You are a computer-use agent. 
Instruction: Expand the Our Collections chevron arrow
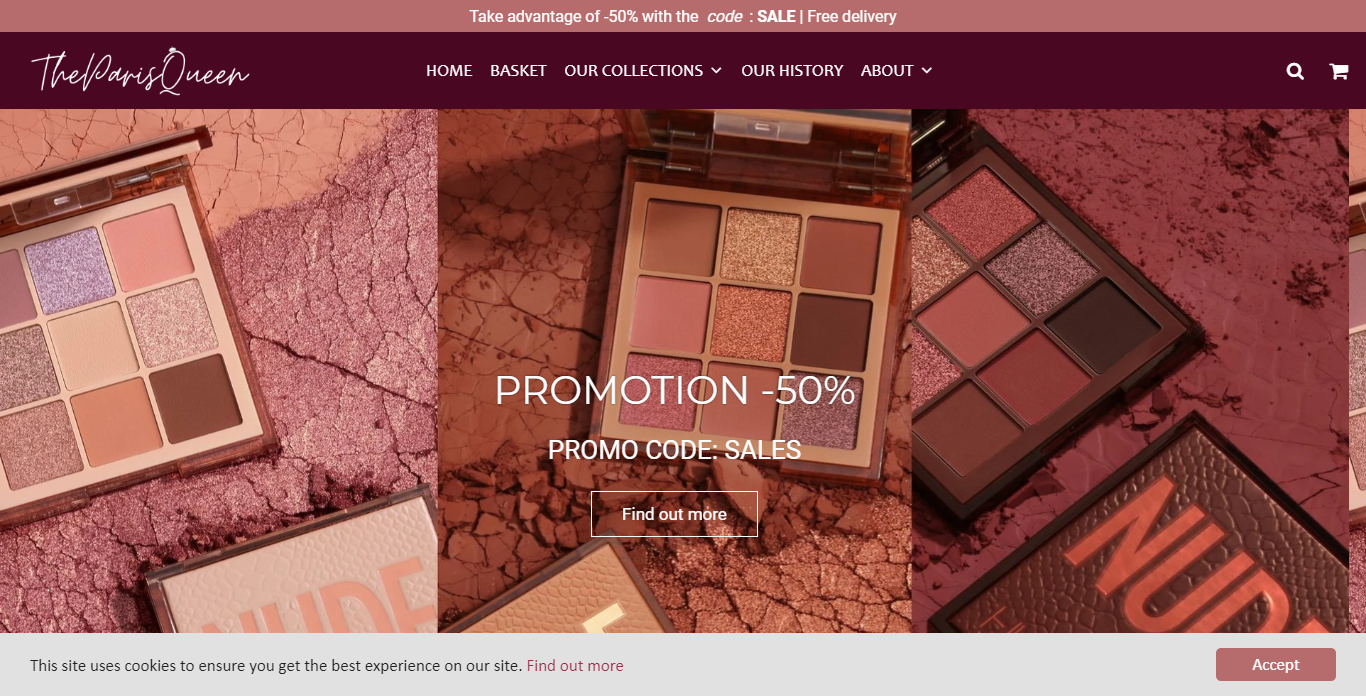tap(716, 71)
